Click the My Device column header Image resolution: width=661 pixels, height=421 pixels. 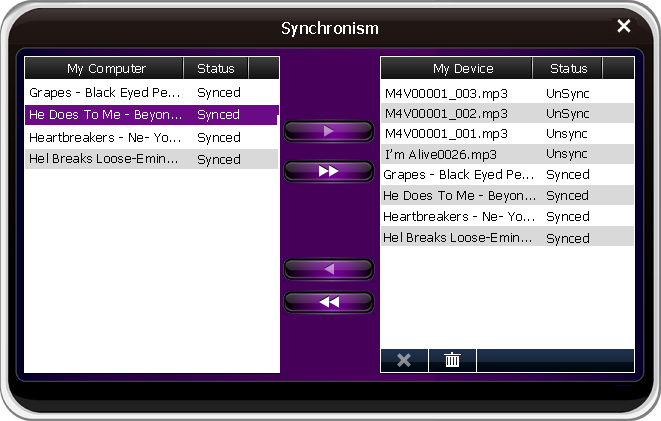462,68
